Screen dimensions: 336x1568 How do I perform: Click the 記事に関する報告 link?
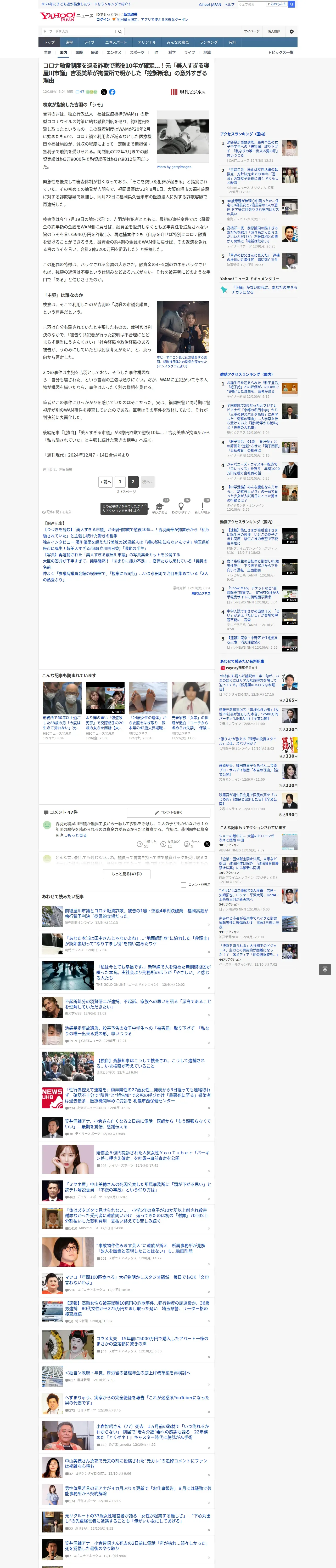coord(57,512)
